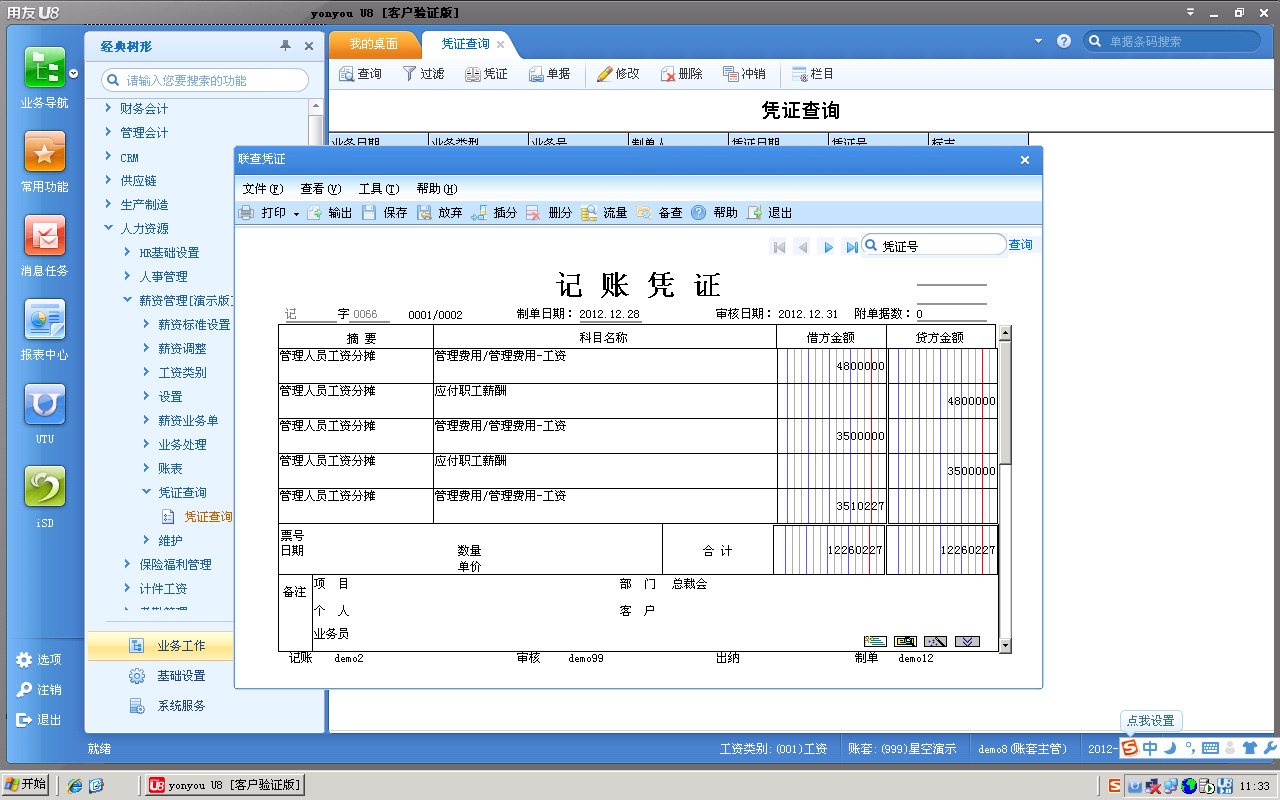Image resolution: width=1280 pixels, height=800 pixels.
Task: Expand the 薪资标准设置 tree node
Action: coord(147,324)
